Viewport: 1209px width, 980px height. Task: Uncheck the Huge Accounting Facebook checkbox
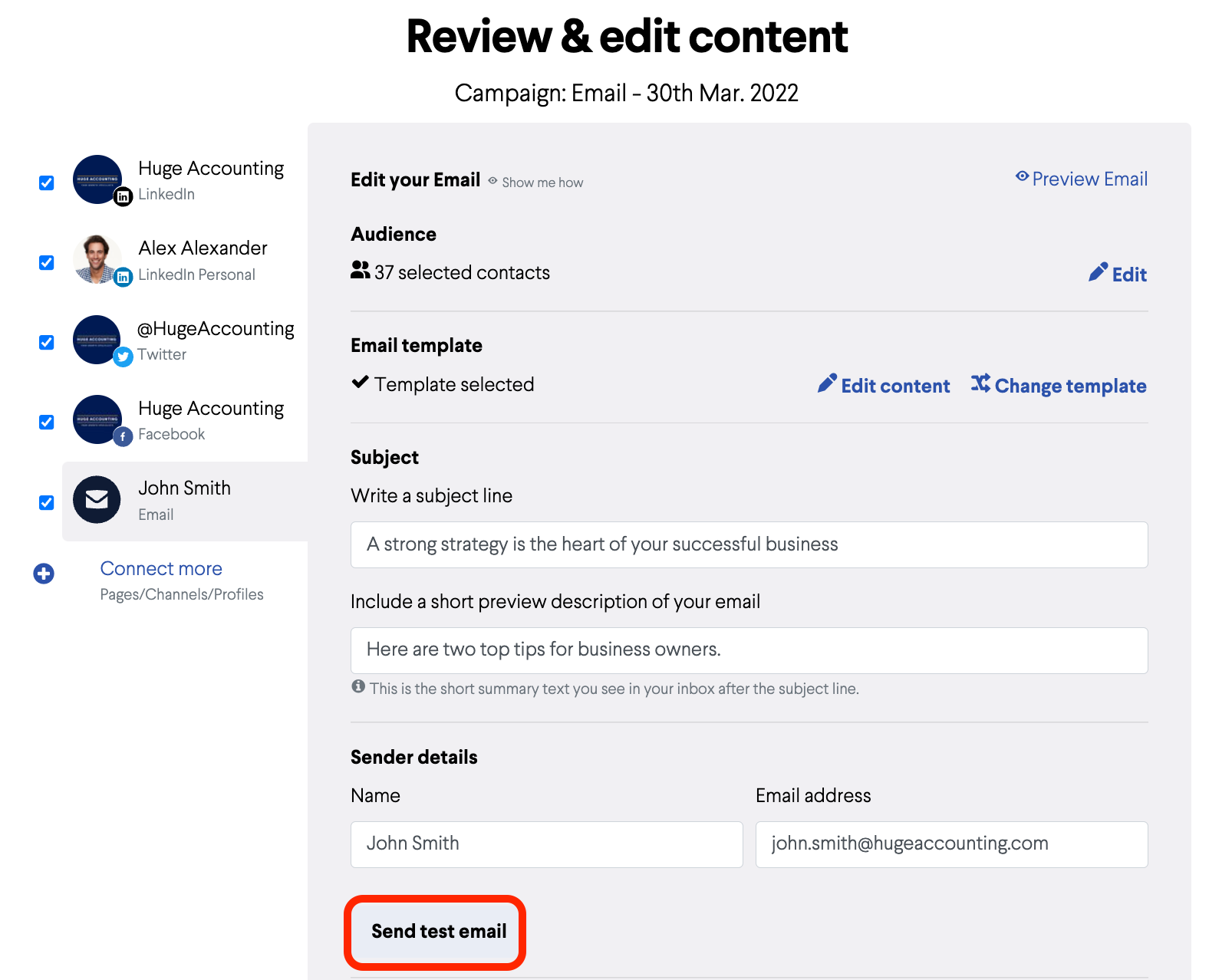(x=47, y=422)
